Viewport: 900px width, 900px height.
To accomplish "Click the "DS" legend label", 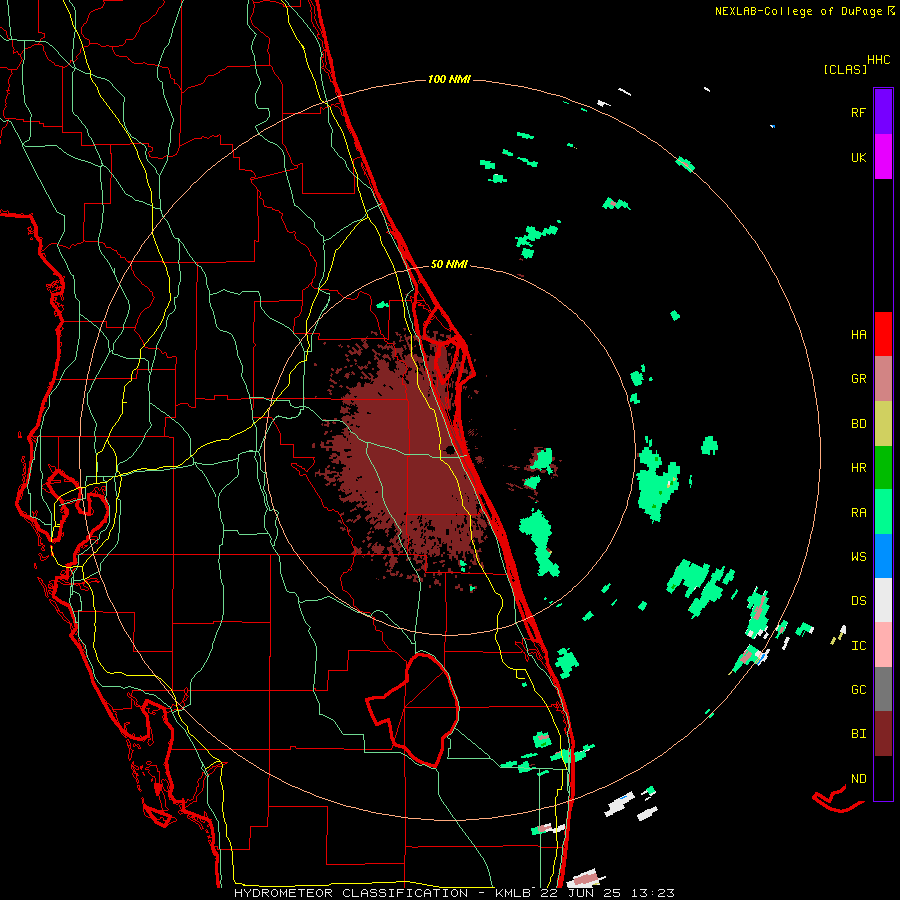I will [x=859, y=601].
